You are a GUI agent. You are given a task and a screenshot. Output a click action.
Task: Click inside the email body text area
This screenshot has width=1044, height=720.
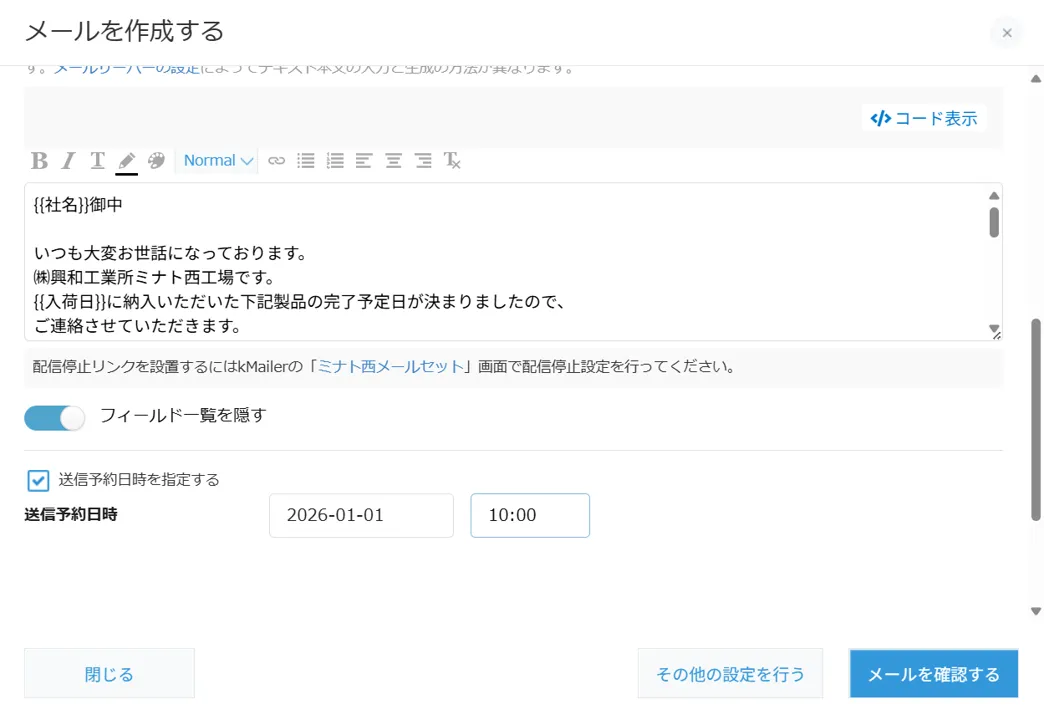coord(500,260)
